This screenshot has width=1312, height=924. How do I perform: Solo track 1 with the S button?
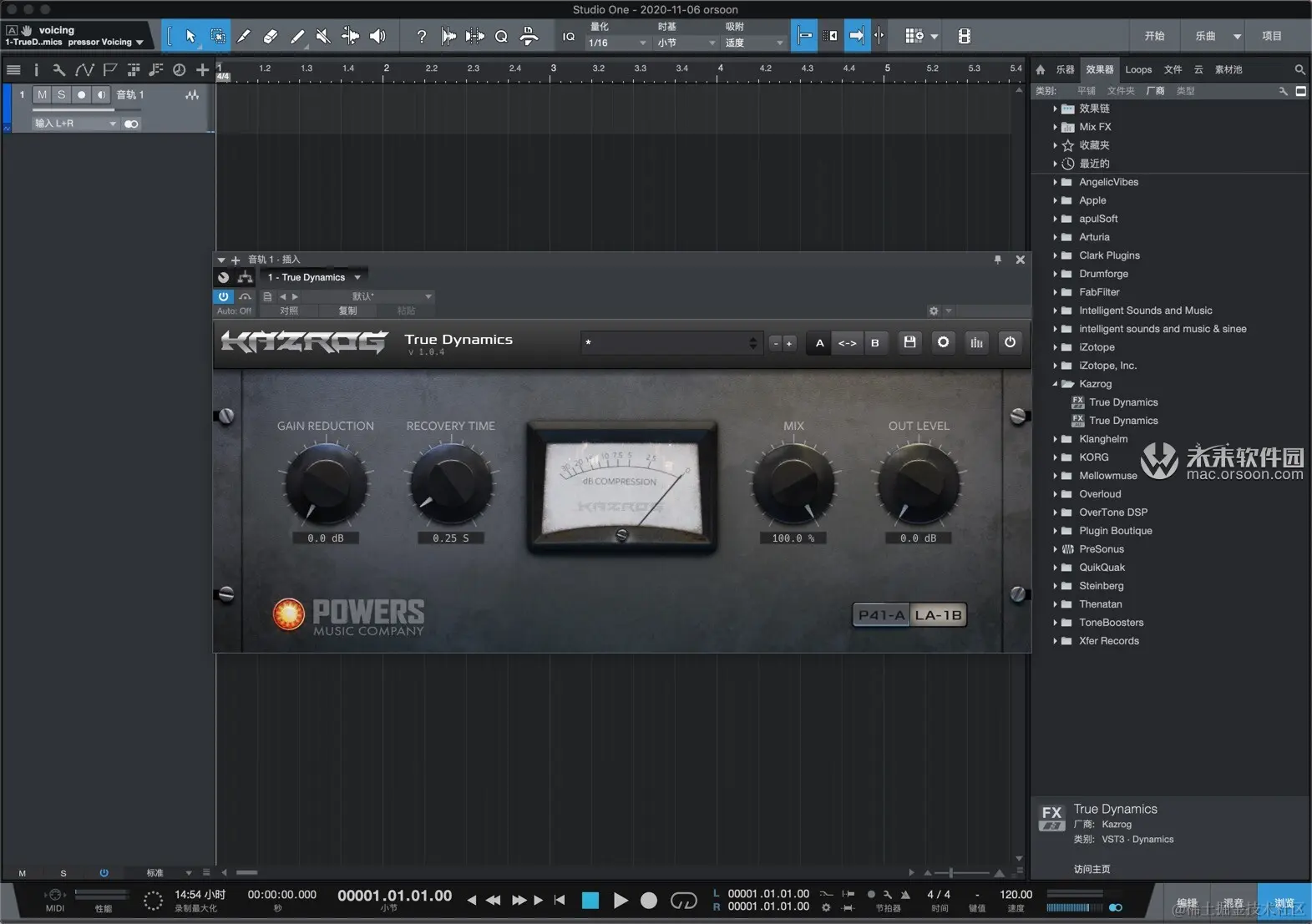[61, 95]
